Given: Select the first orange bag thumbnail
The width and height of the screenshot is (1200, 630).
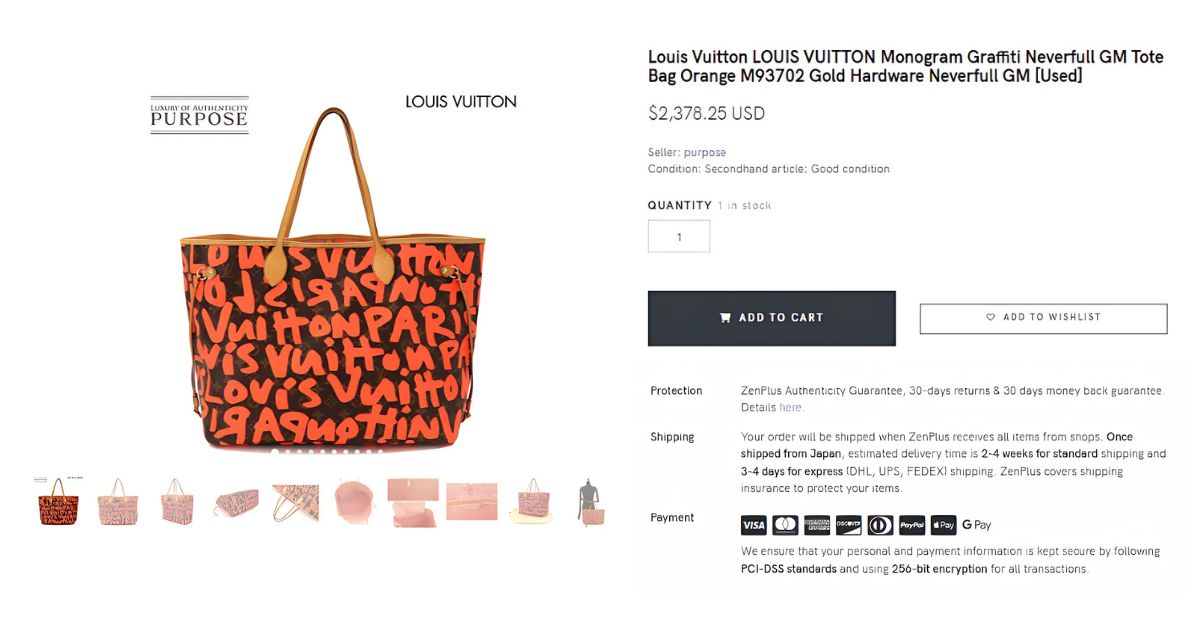Looking at the screenshot, I should coord(58,502).
